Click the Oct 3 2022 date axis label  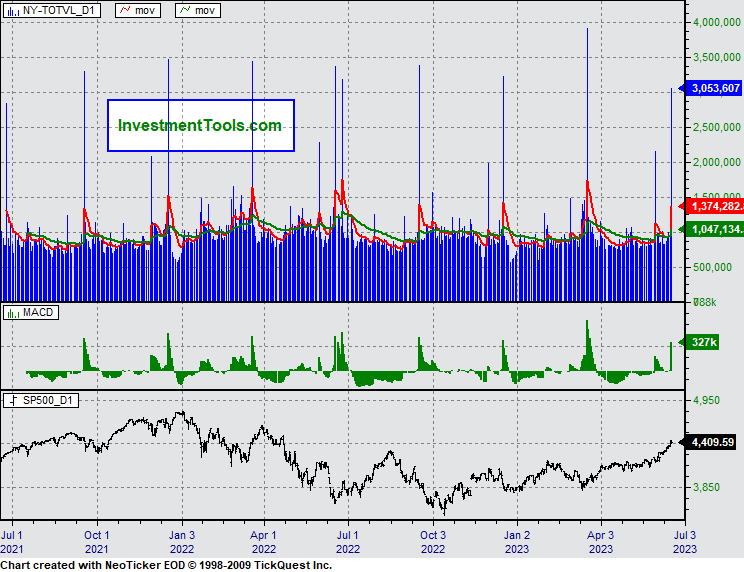pos(432,542)
